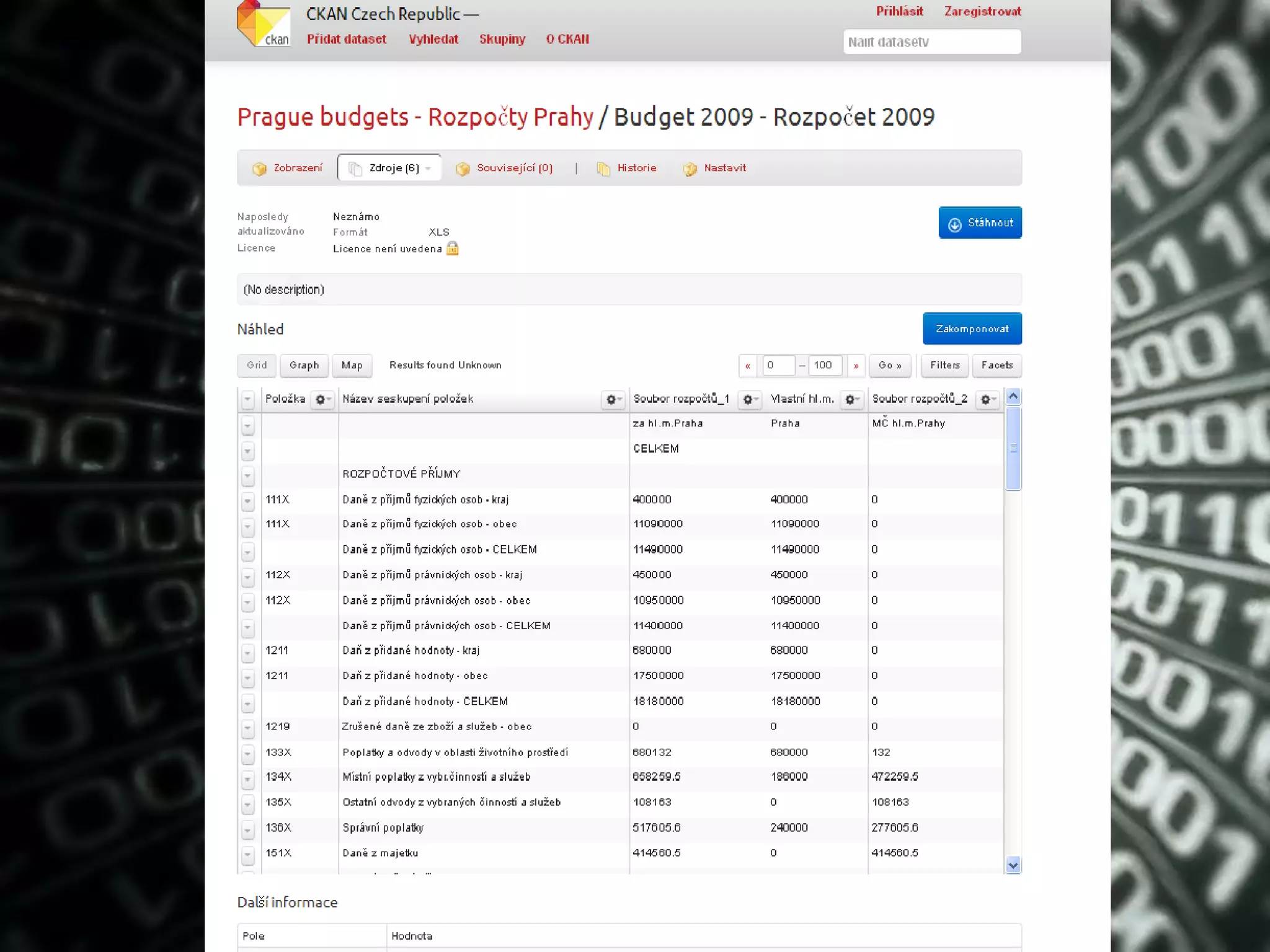Open gear menu for Soubor rozpočtů_1 column
Screen dimensions: 1270x952
point(750,400)
